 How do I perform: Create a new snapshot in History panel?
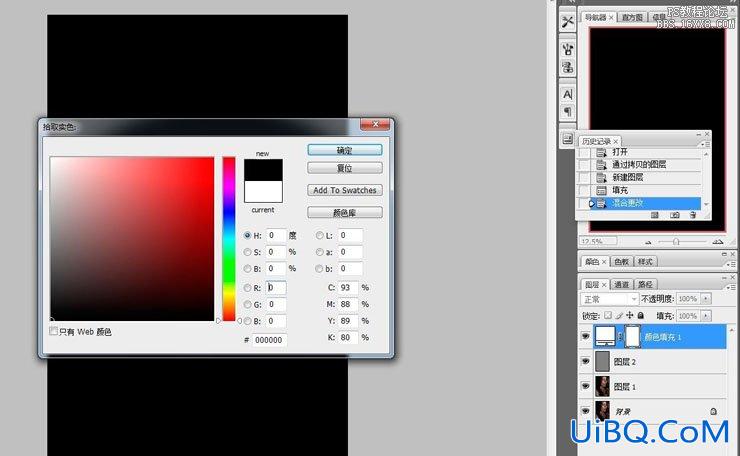675,215
